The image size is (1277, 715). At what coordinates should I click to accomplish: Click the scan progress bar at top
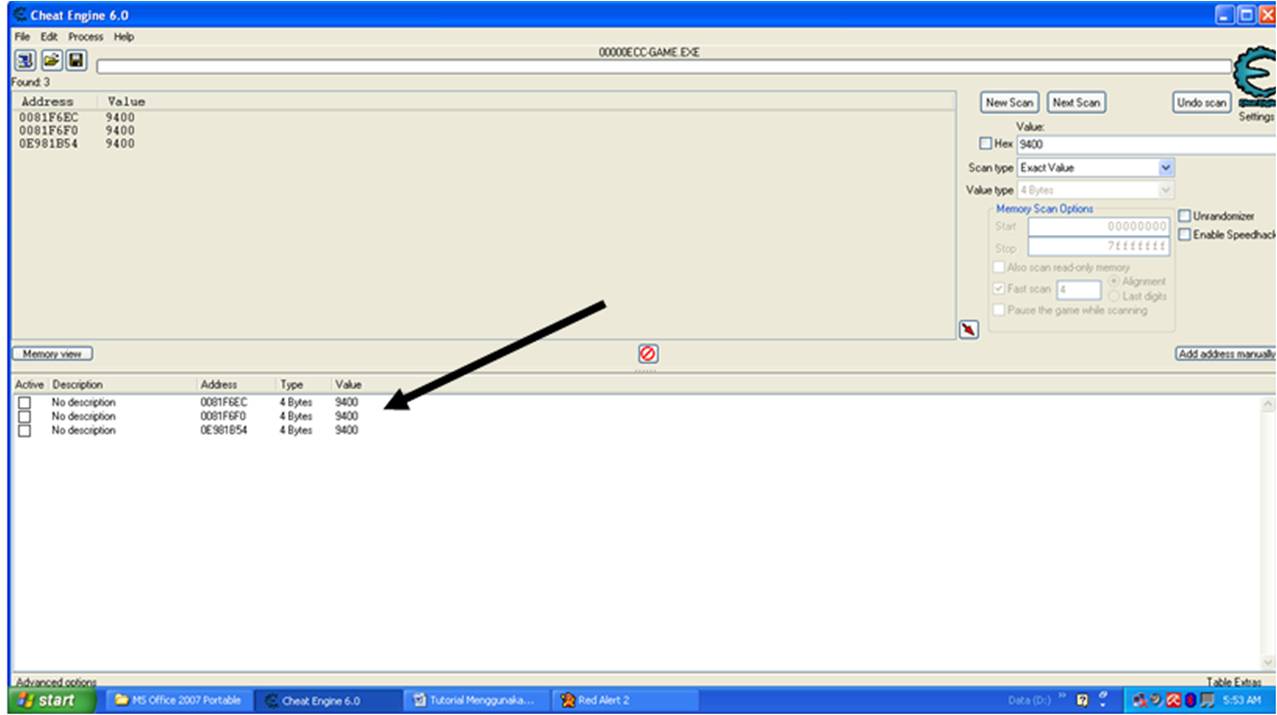click(664, 66)
